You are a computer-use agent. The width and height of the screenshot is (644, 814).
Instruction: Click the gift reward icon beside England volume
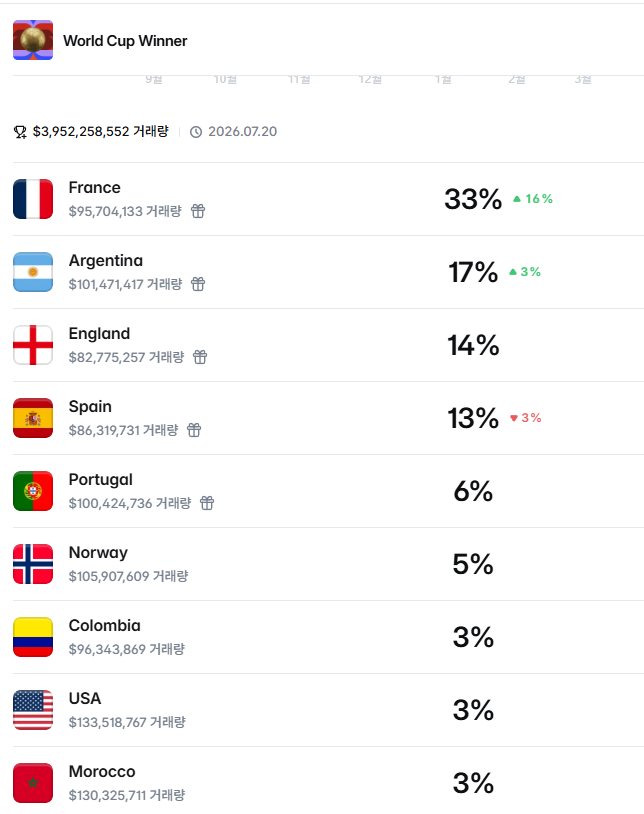coord(200,357)
